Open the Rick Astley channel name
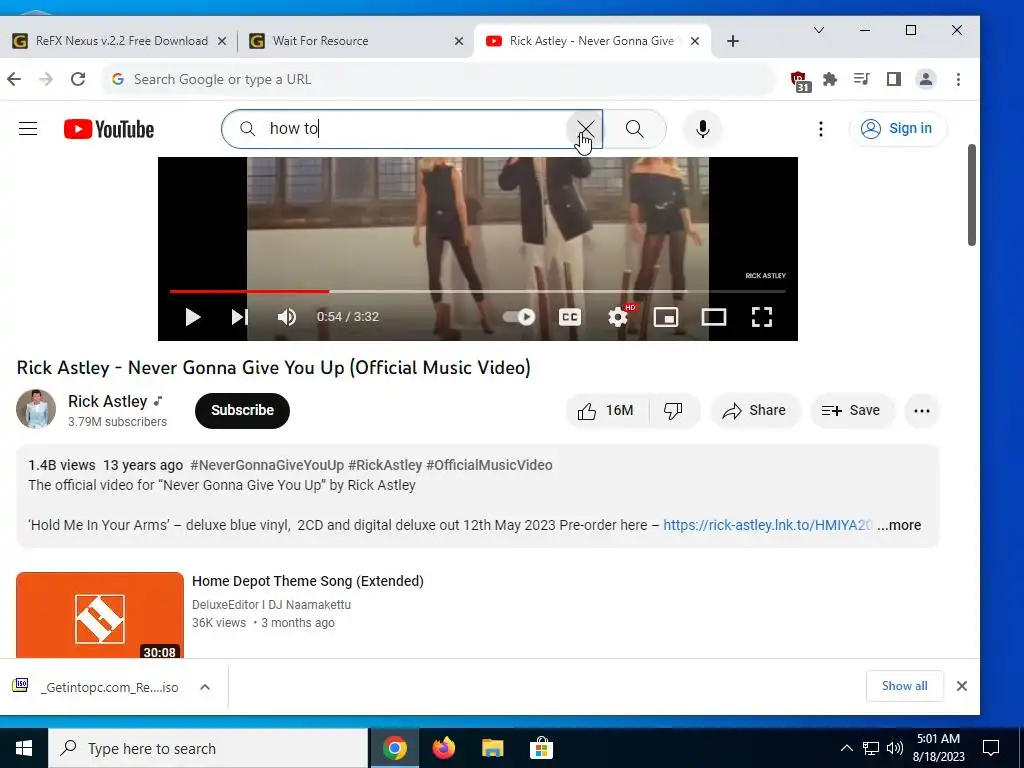This screenshot has width=1024, height=768. (x=108, y=401)
